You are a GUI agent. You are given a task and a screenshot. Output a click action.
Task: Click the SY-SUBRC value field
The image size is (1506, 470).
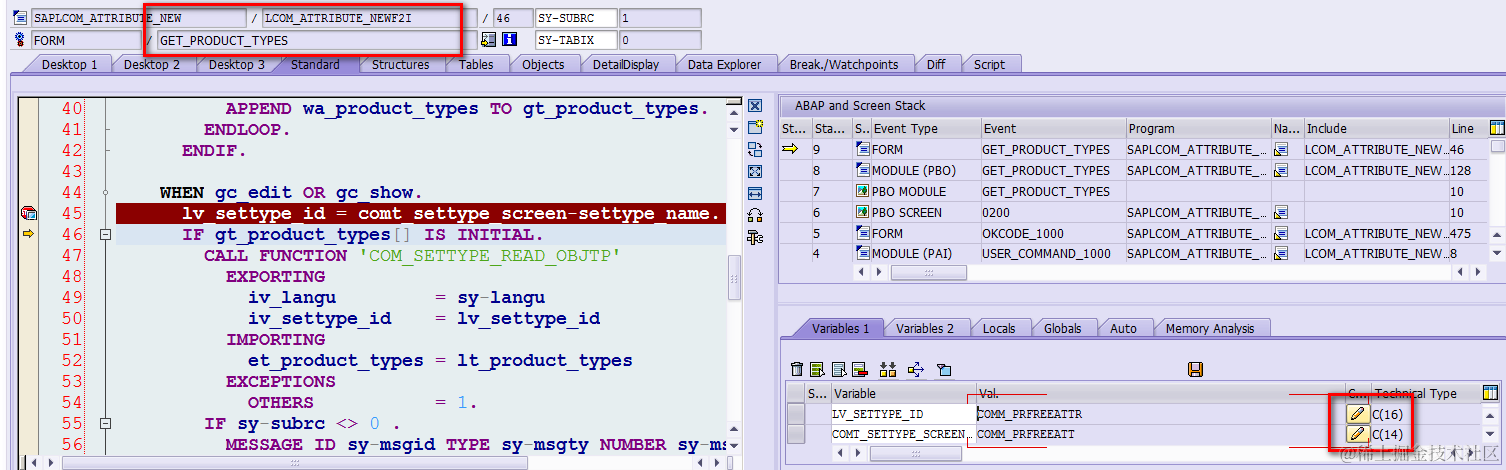(x=660, y=18)
